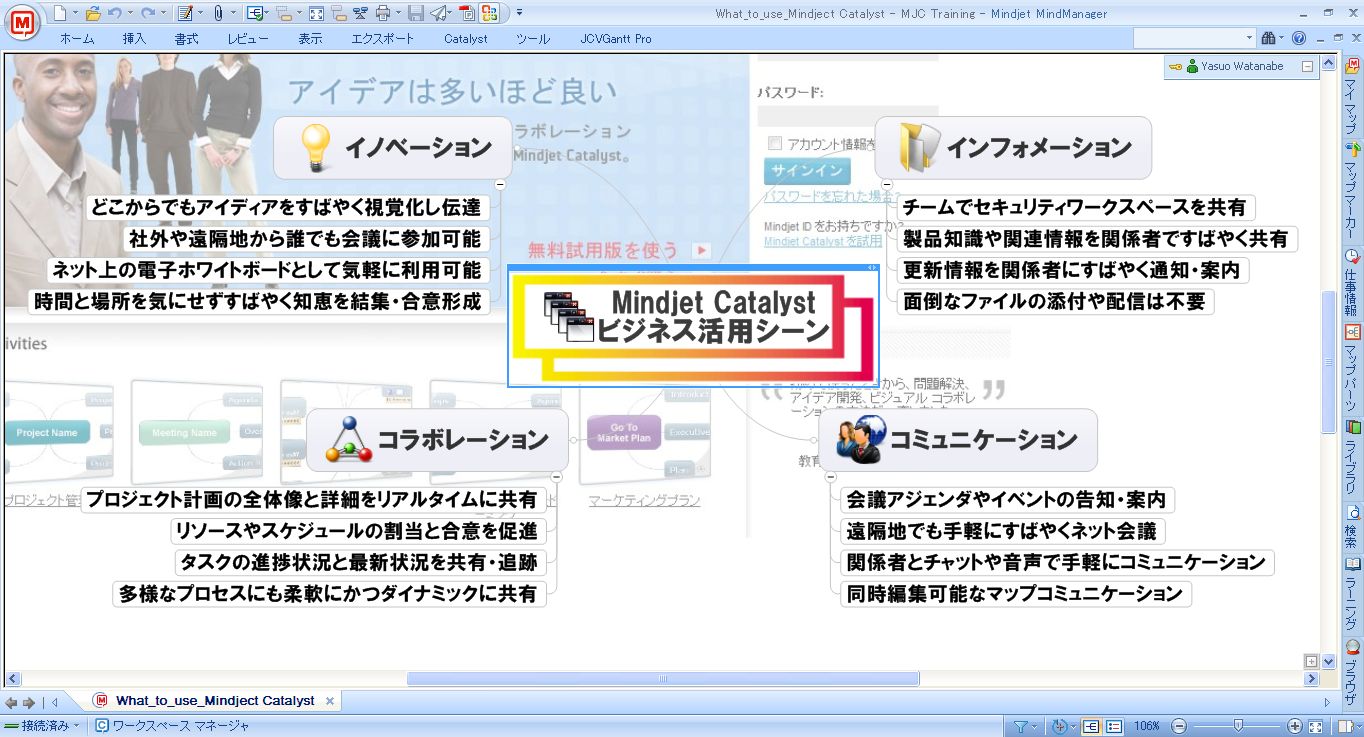Open the filter funnel in the status bar
The height and width of the screenshot is (737, 1364).
pos(1021,726)
